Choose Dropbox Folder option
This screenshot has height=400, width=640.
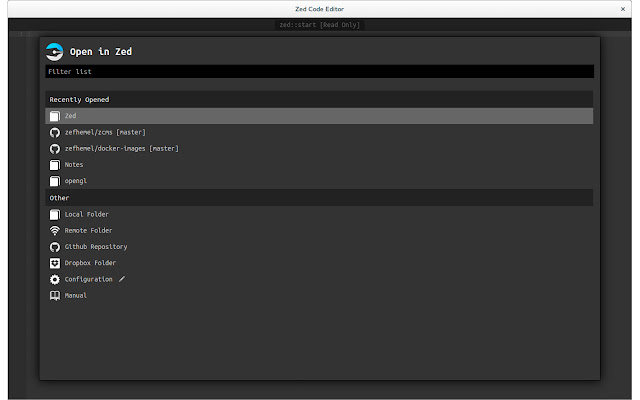pos(319,263)
